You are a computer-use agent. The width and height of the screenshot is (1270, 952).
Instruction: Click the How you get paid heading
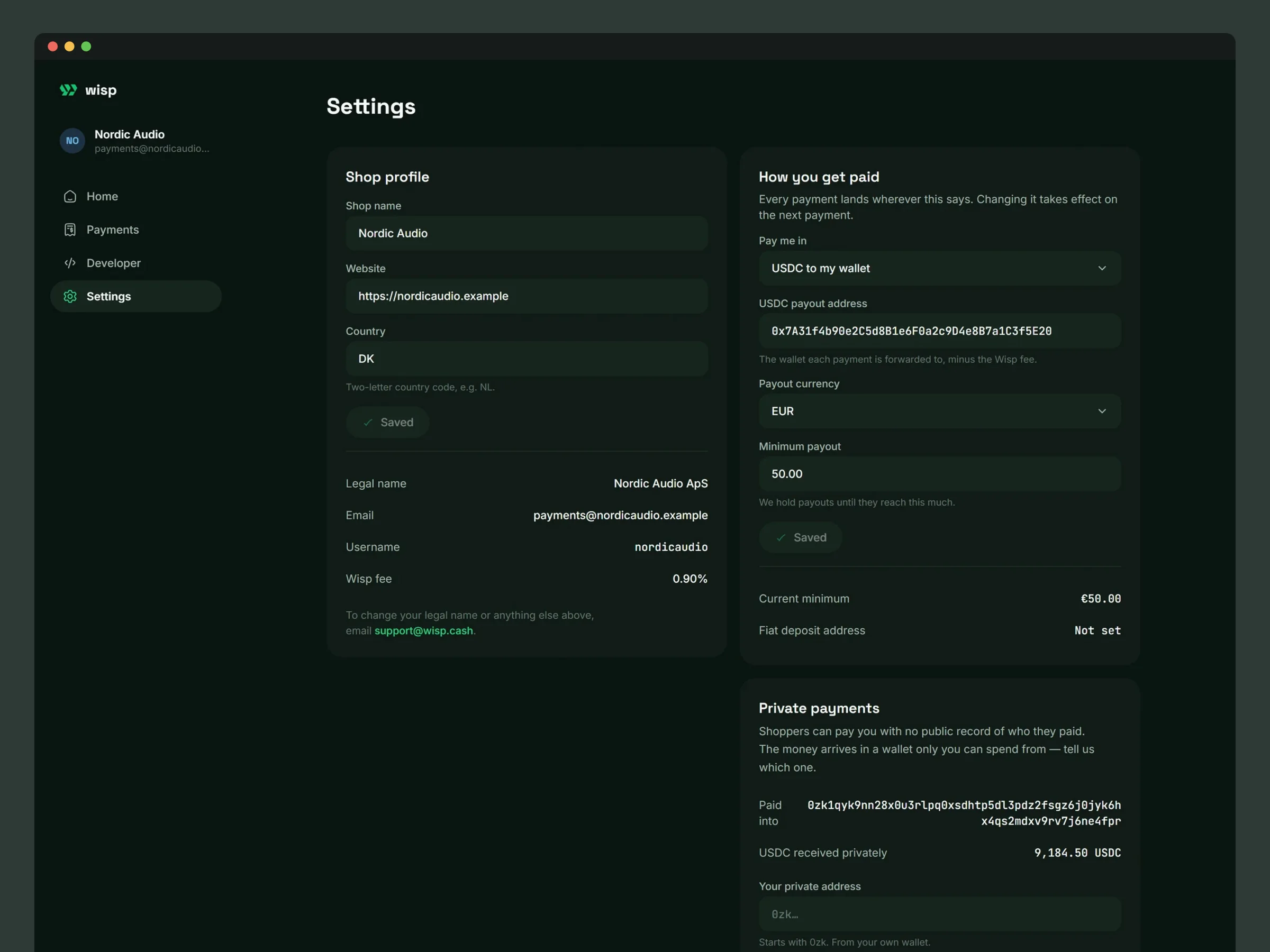click(819, 177)
